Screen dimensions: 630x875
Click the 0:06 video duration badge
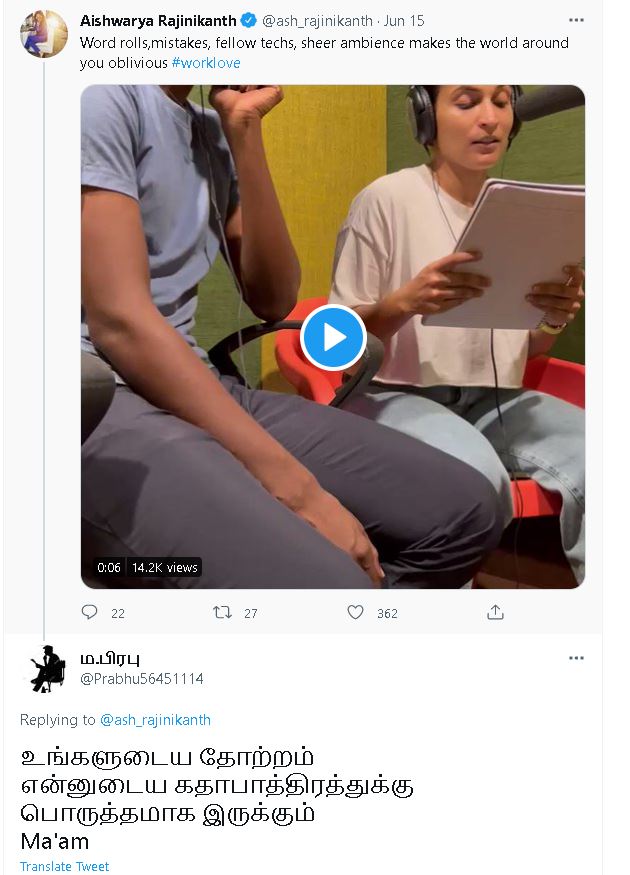click(109, 568)
